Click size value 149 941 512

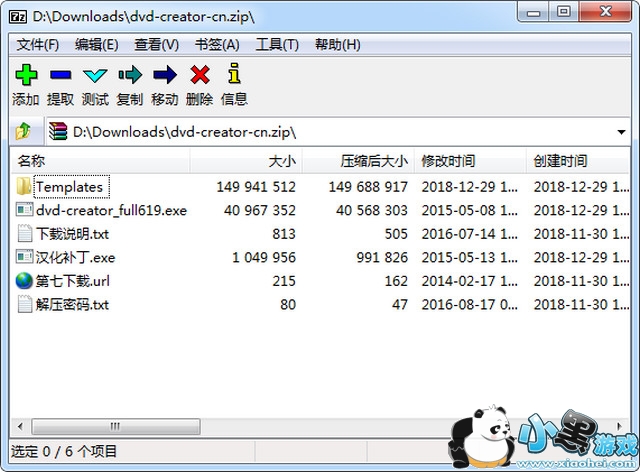tap(256, 187)
